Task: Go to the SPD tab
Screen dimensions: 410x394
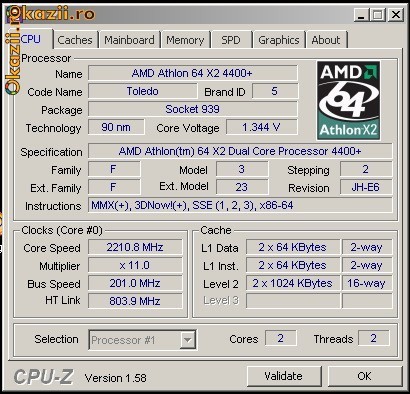Action: 231,40
